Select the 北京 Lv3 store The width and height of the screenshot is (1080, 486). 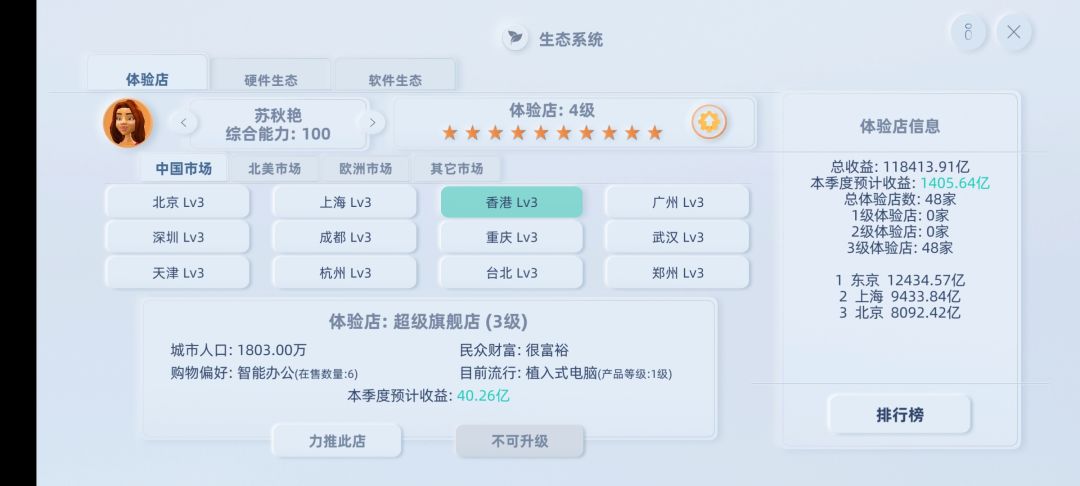click(x=177, y=202)
